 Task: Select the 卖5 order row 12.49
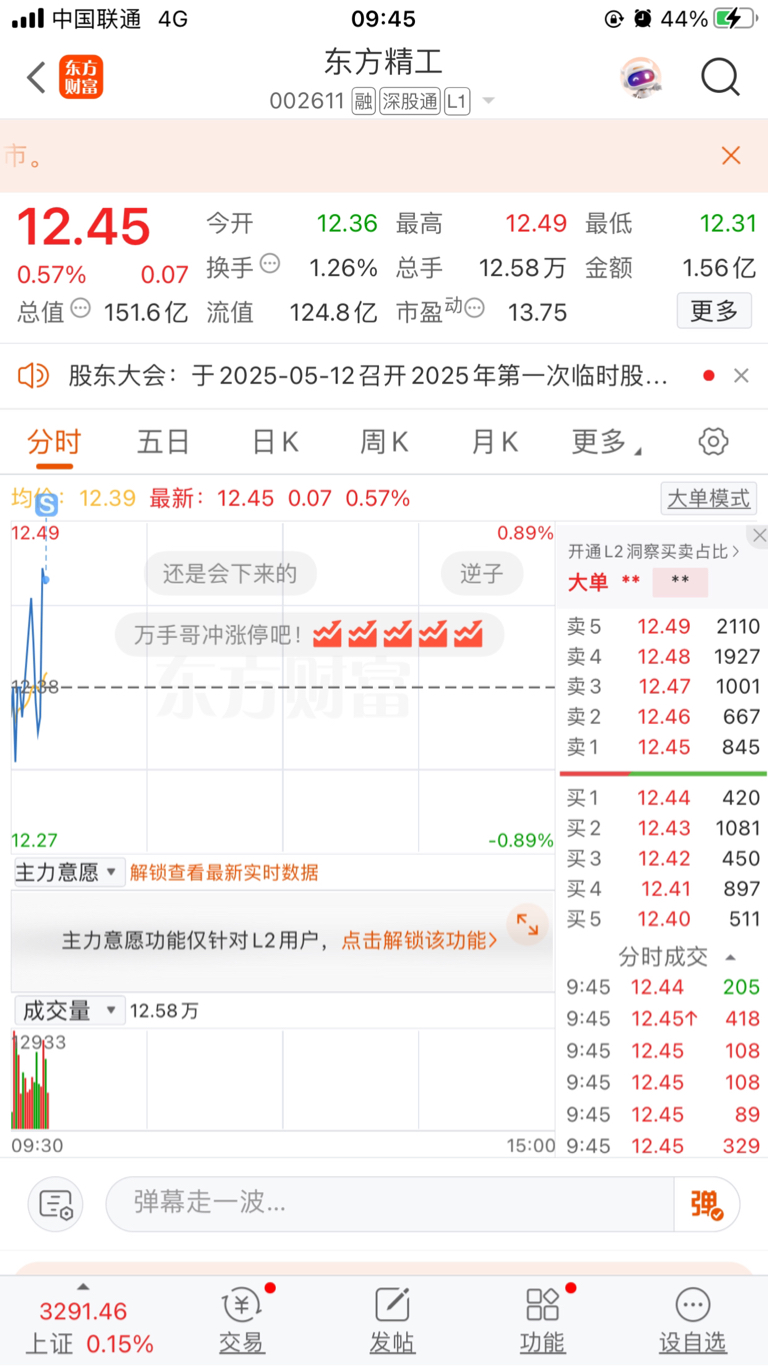pyautogui.click(x=663, y=627)
